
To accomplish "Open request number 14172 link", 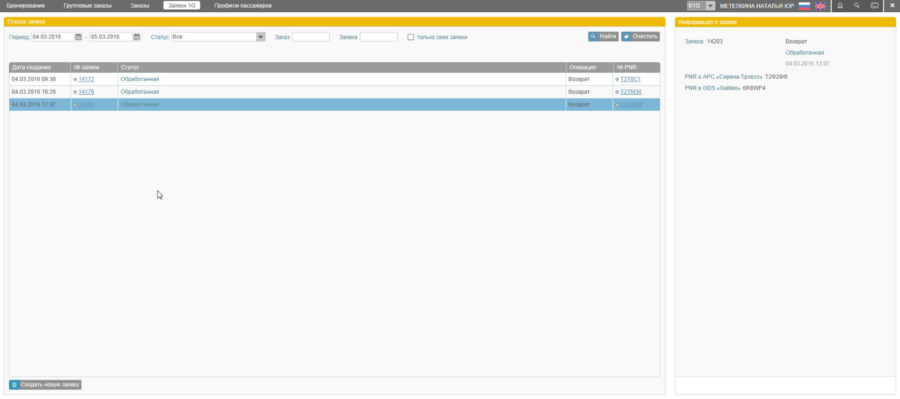I will tap(86, 79).
